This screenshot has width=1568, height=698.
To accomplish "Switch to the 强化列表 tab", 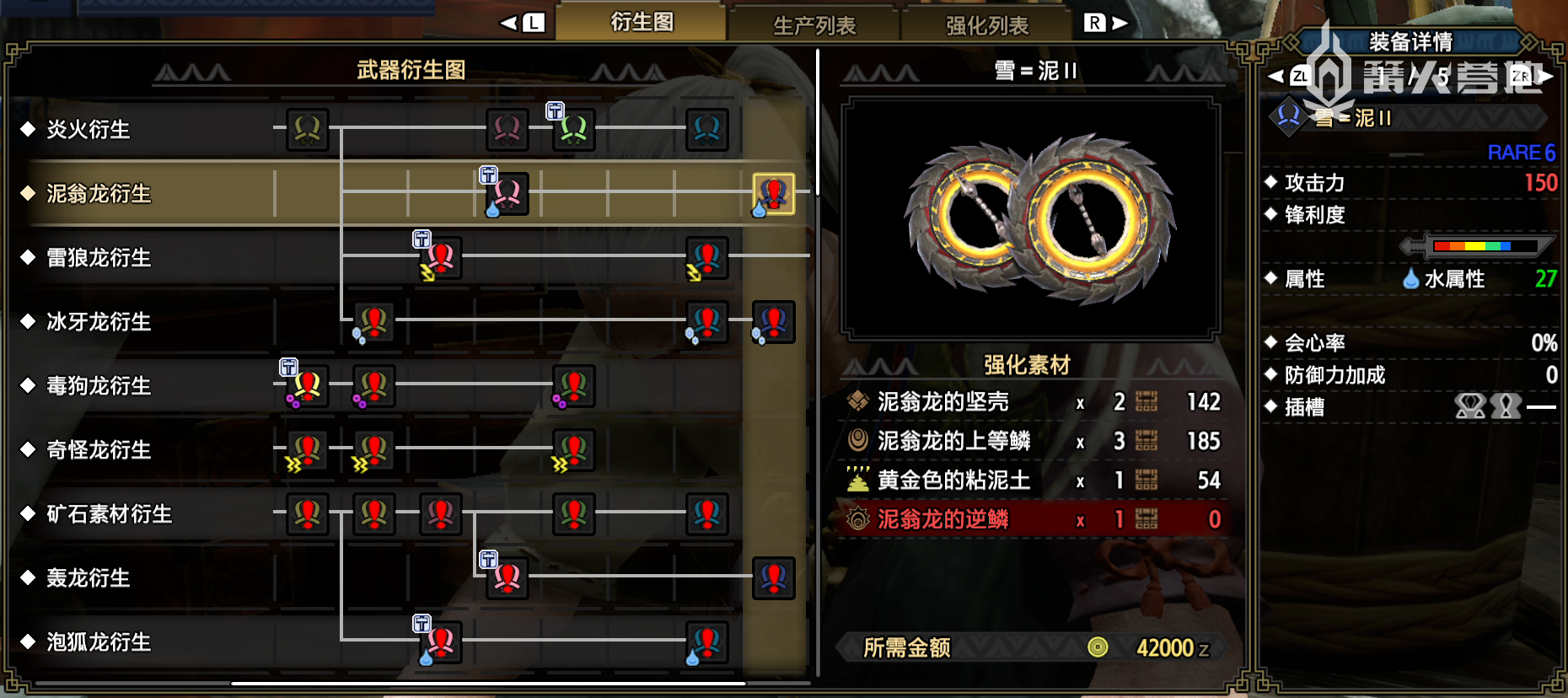I will (x=987, y=25).
